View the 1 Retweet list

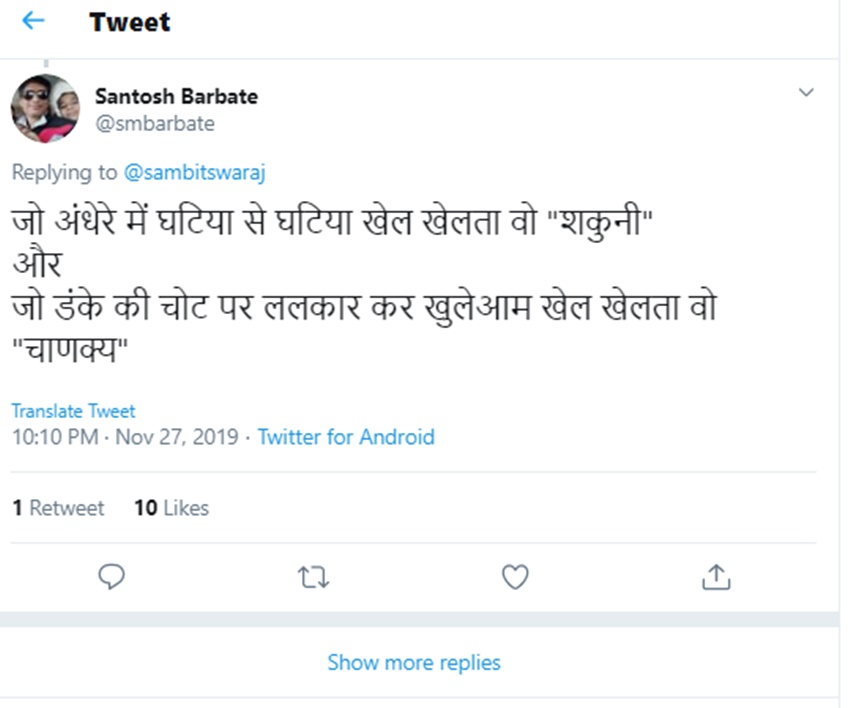pos(58,508)
